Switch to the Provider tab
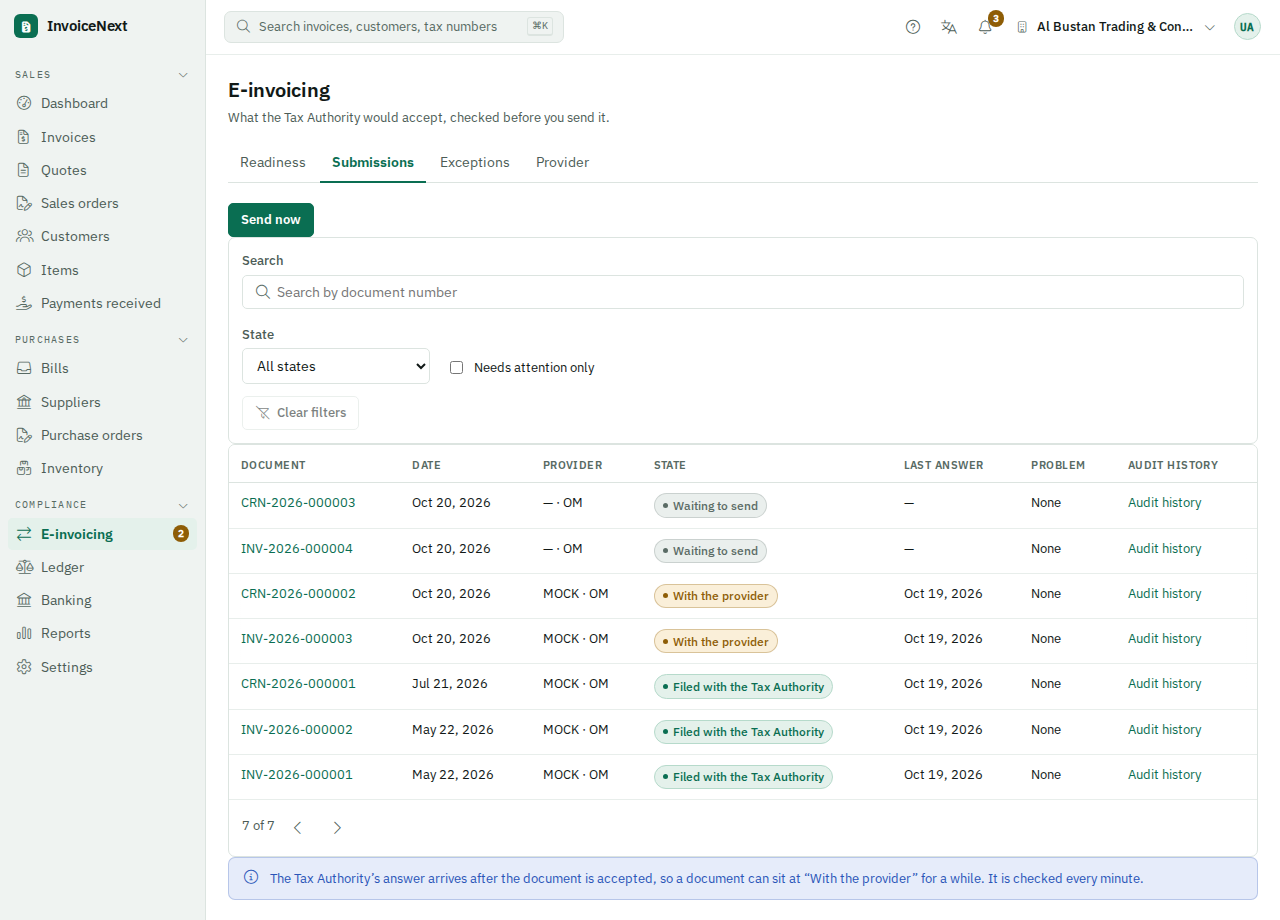The width and height of the screenshot is (1280, 920). [x=562, y=162]
